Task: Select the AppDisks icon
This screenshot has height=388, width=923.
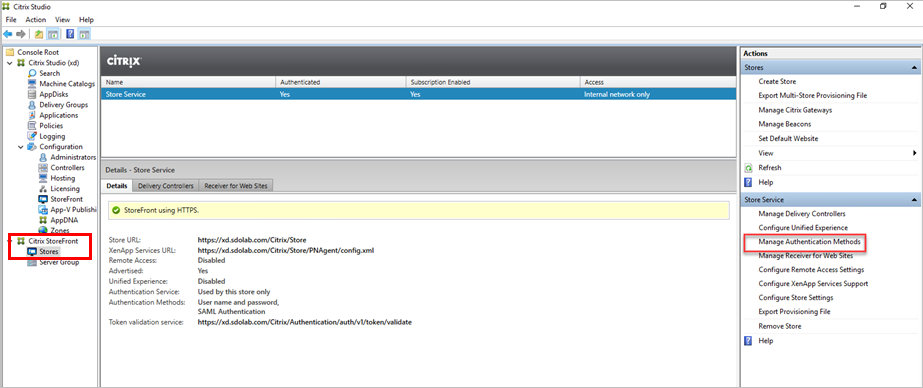Action: pos(33,94)
